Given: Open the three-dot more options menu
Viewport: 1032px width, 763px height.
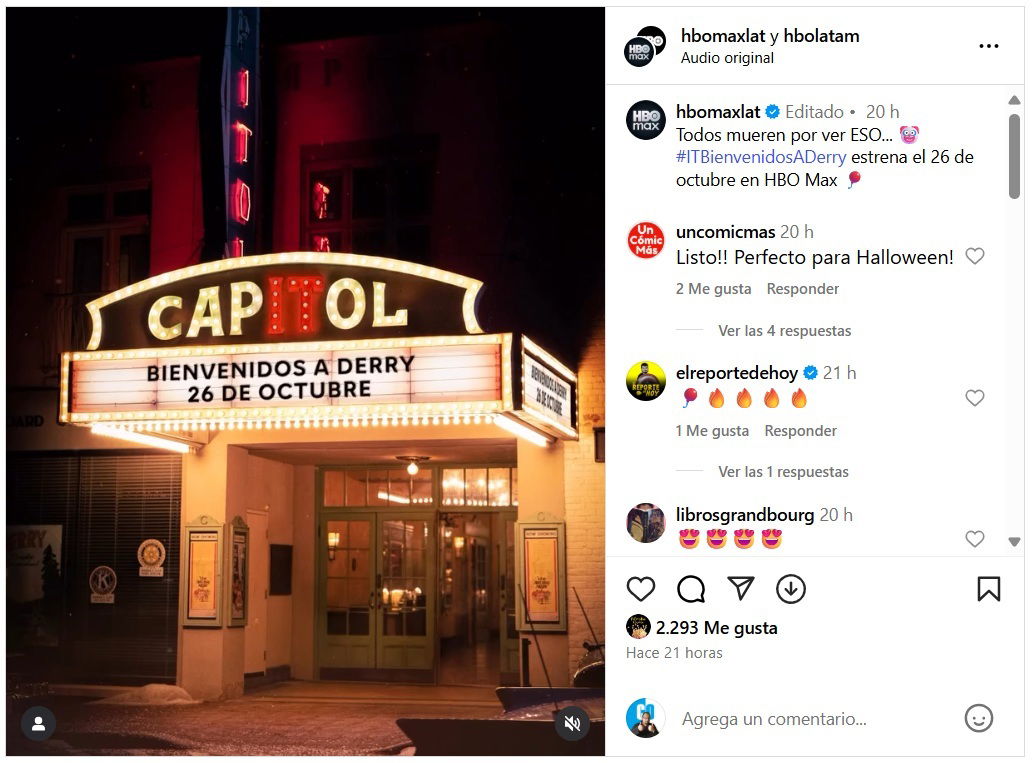Looking at the screenshot, I should click(x=989, y=46).
